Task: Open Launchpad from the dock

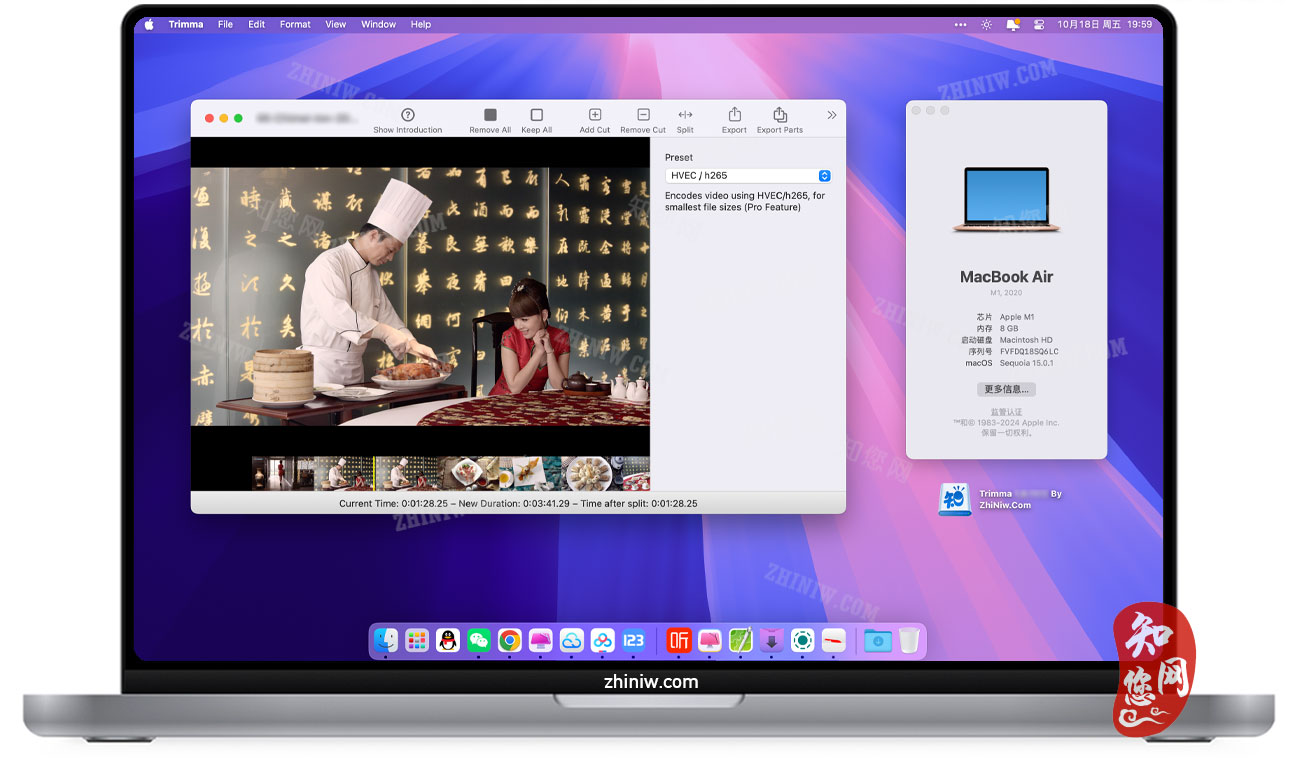Action: point(417,640)
